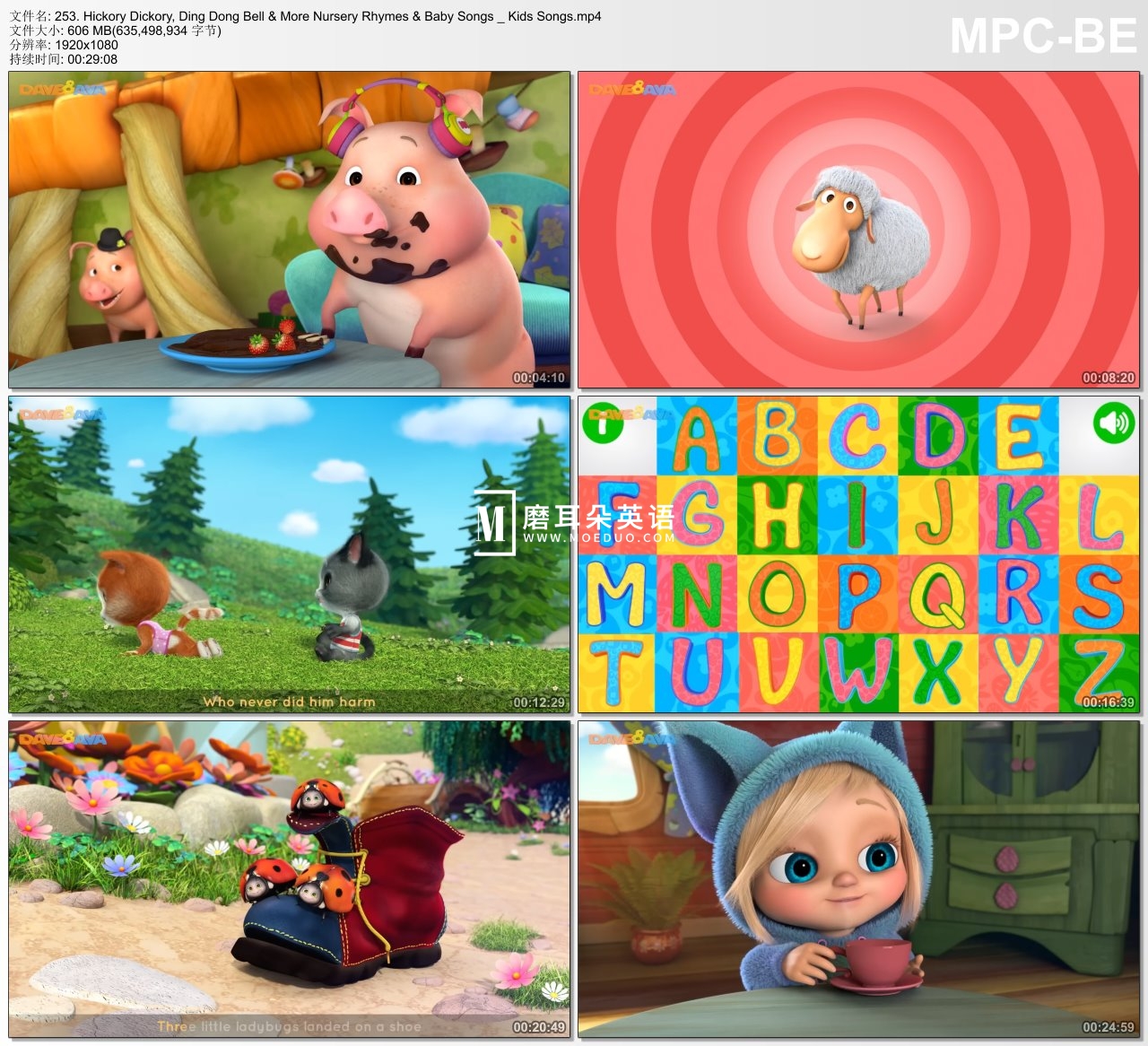Click Dave & Ava logo on ladybug thumbnail
The image size is (1148, 1046).
click(x=63, y=739)
